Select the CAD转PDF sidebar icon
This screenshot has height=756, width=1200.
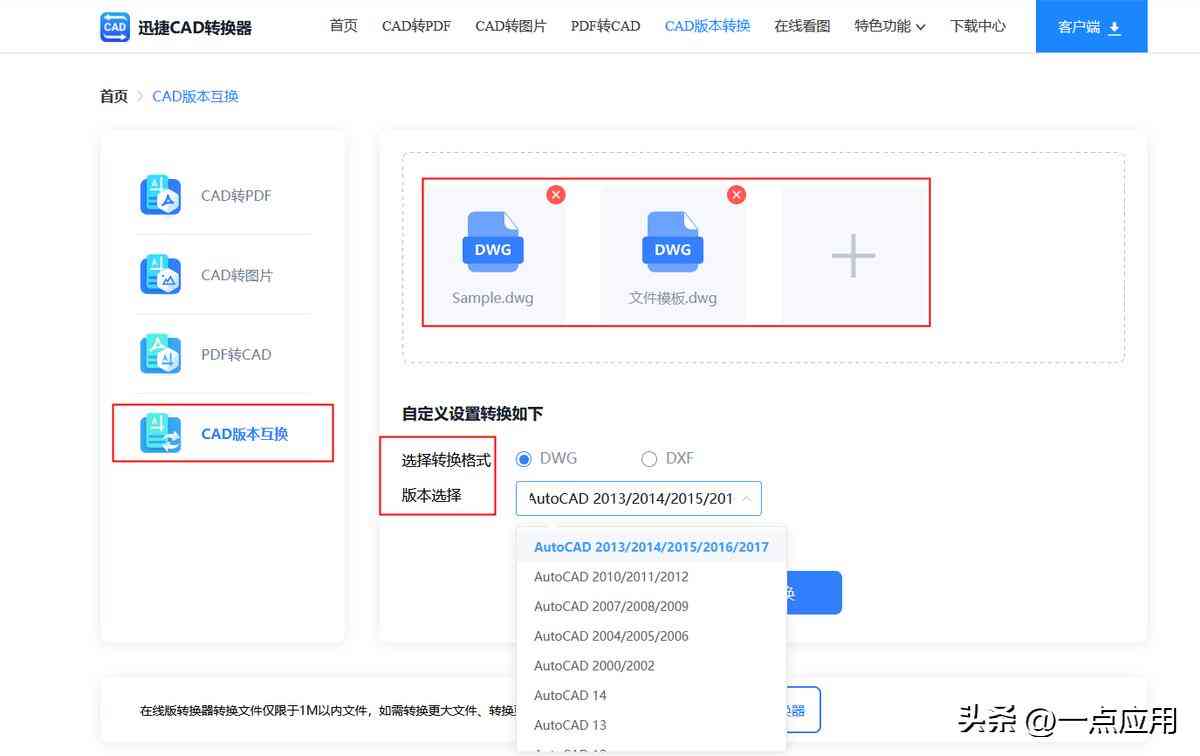160,195
